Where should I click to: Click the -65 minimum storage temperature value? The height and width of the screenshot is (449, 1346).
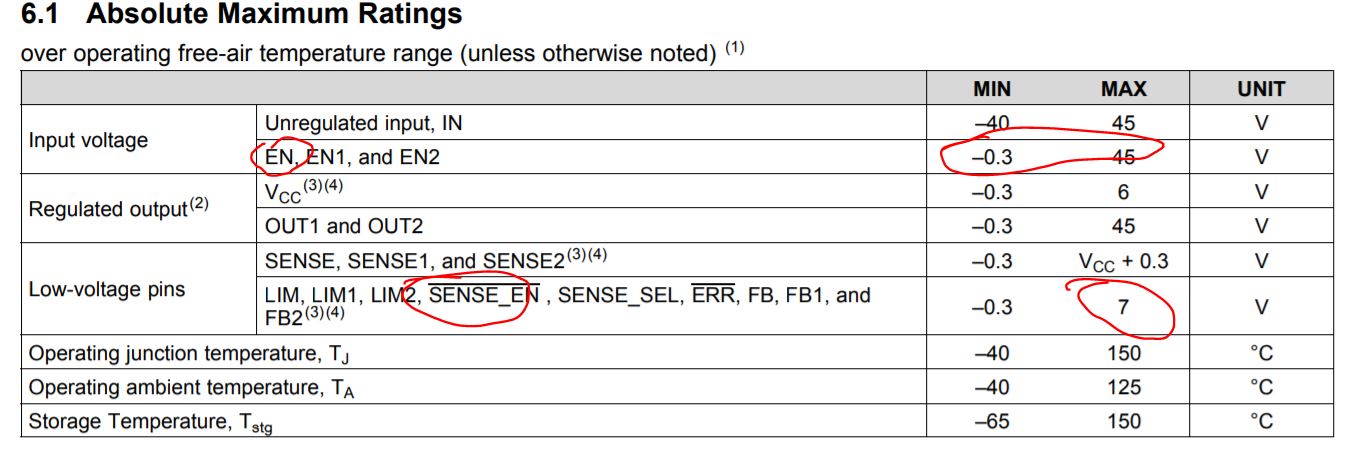pos(992,421)
